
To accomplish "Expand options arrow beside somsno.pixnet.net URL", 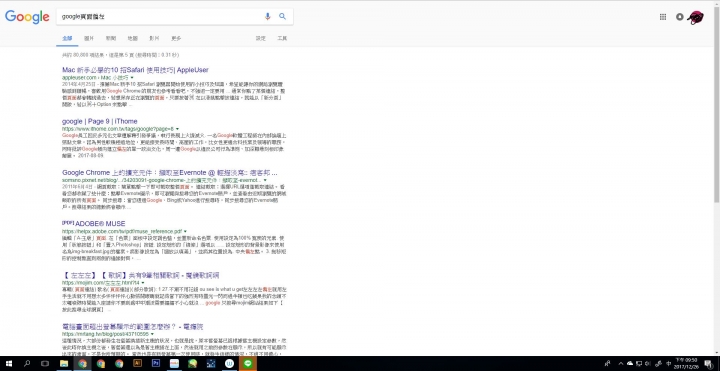I will (x=264, y=180).
